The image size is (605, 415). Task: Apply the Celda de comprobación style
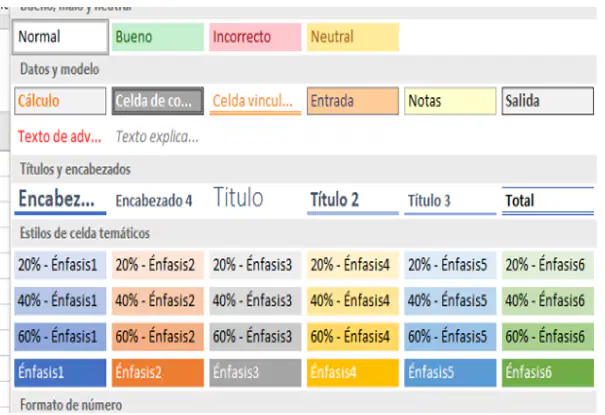point(158,101)
